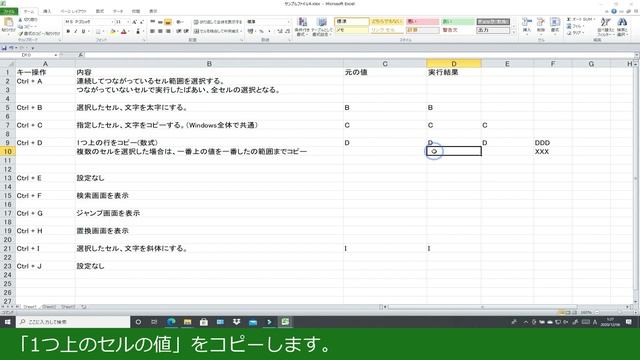Screen dimensions: 640x360
Task: Click the text orientation icon
Action: point(179,22)
